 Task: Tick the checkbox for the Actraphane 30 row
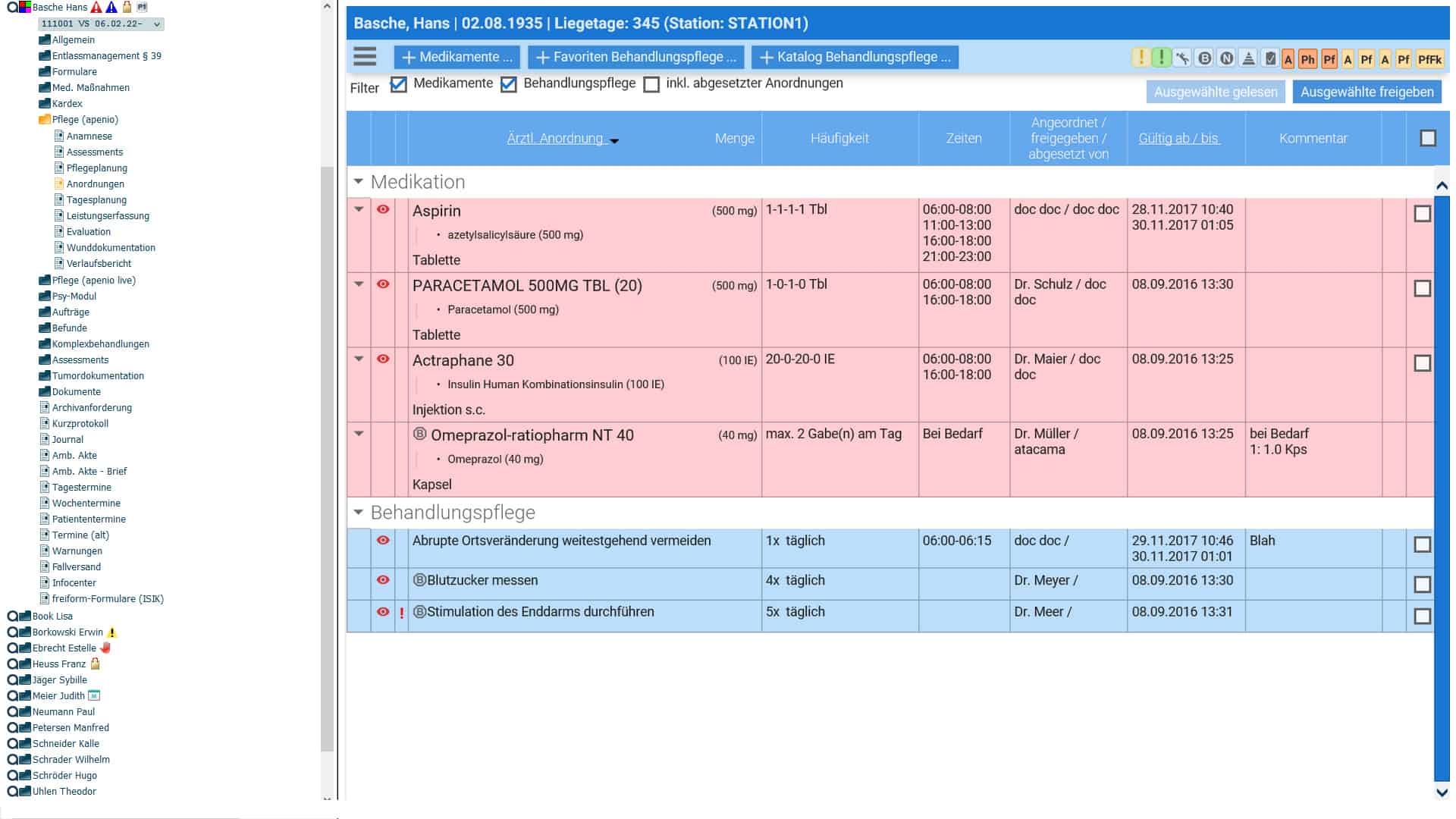1422,363
